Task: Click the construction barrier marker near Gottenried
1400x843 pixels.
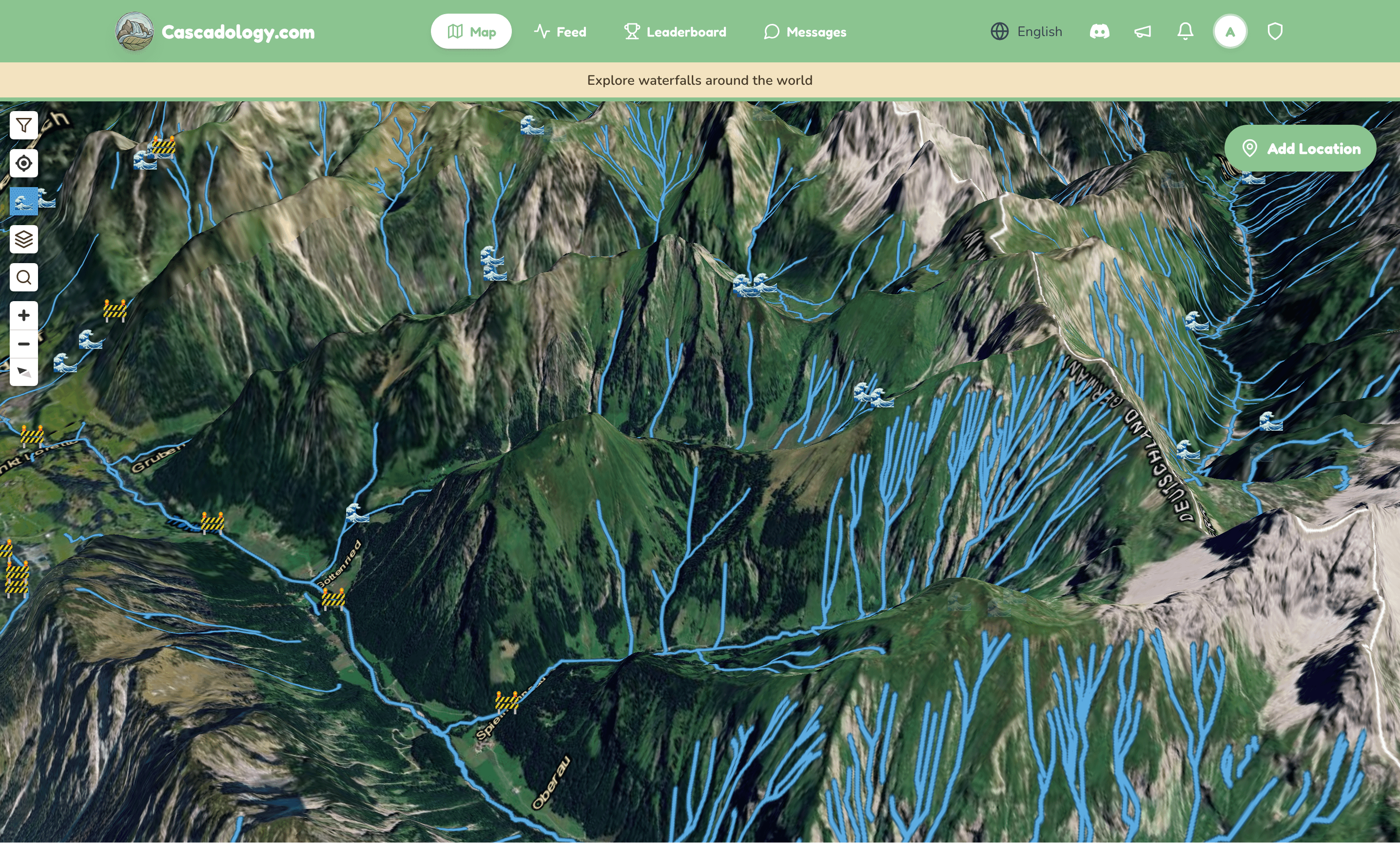Action: pos(333,598)
